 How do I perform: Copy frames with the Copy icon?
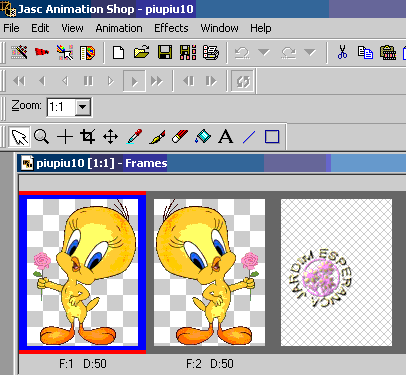click(x=365, y=53)
